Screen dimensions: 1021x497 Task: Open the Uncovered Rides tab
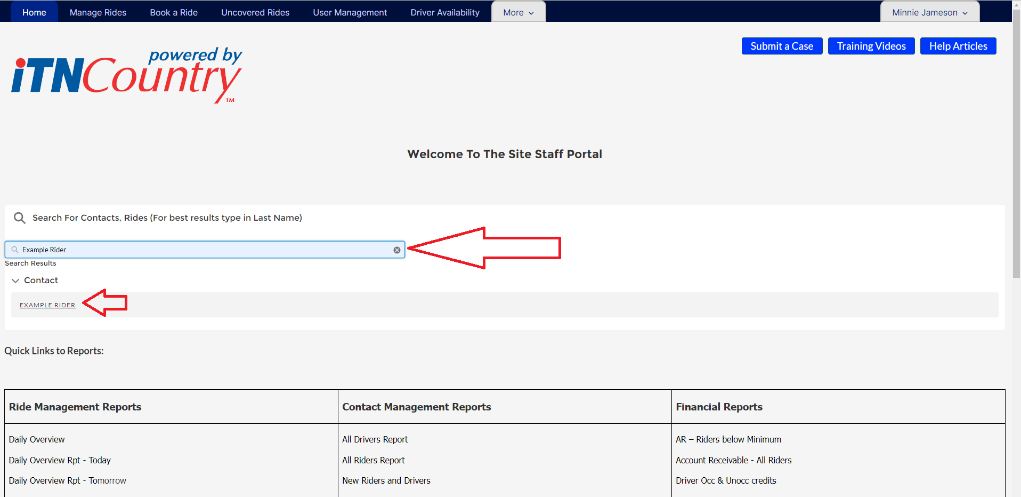(x=255, y=13)
